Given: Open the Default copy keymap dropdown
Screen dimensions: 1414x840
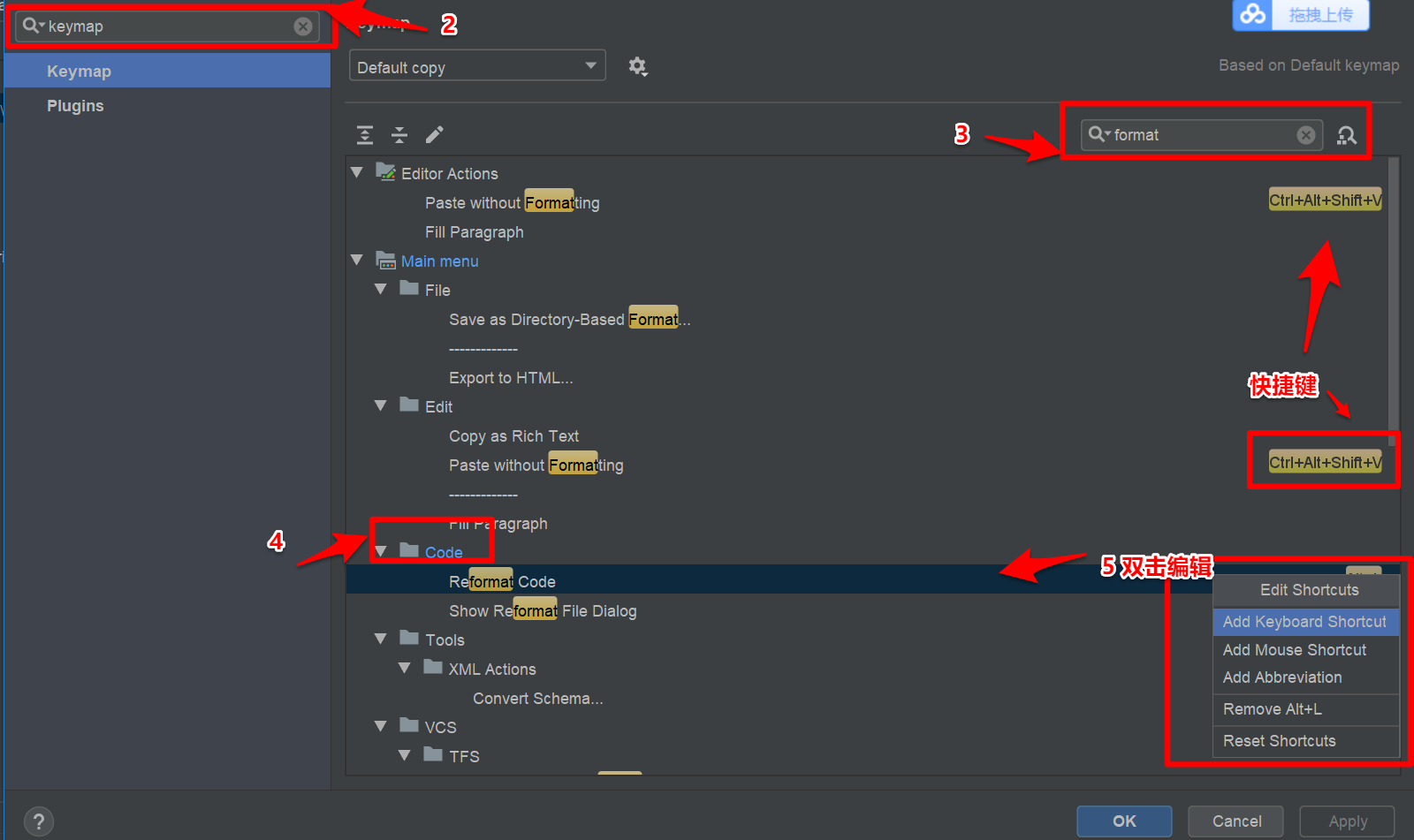Looking at the screenshot, I should [x=477, y=66].
